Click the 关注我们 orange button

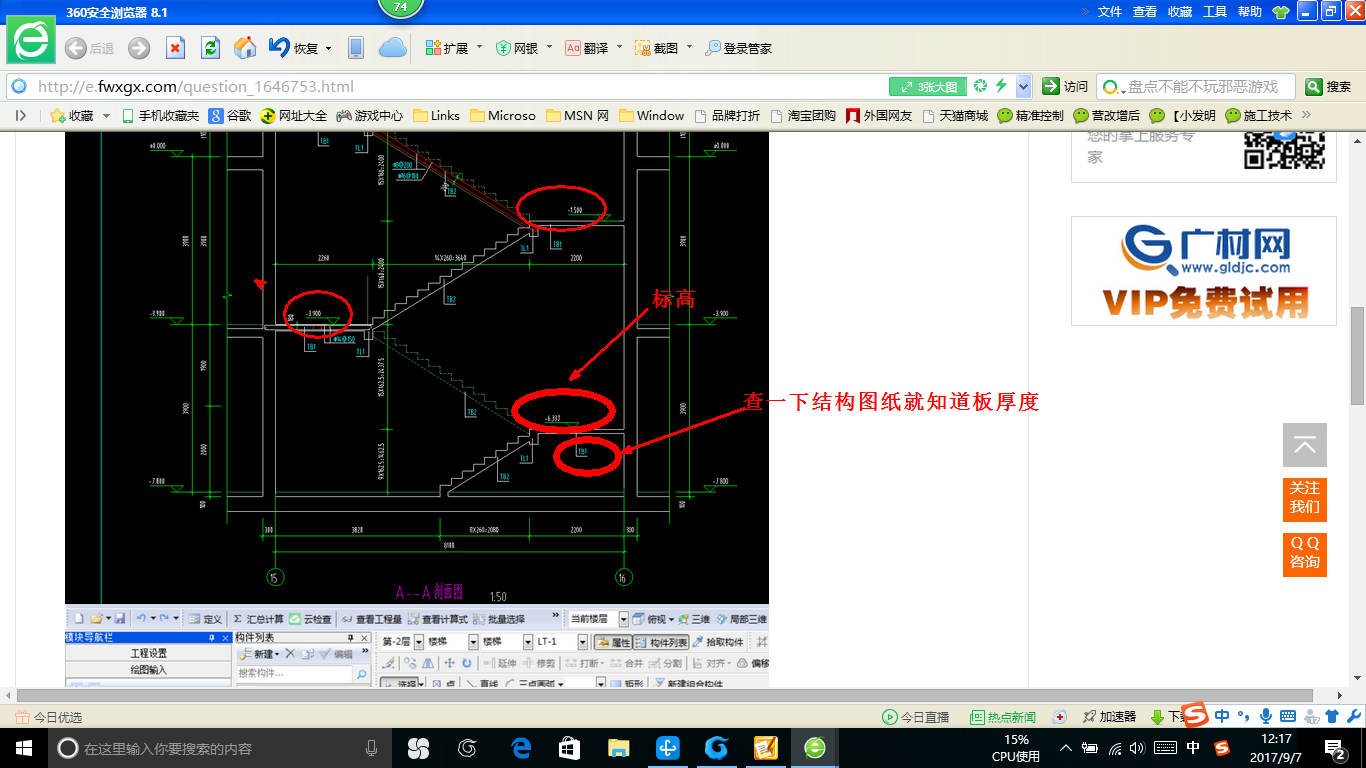(x=1305, y=498)
